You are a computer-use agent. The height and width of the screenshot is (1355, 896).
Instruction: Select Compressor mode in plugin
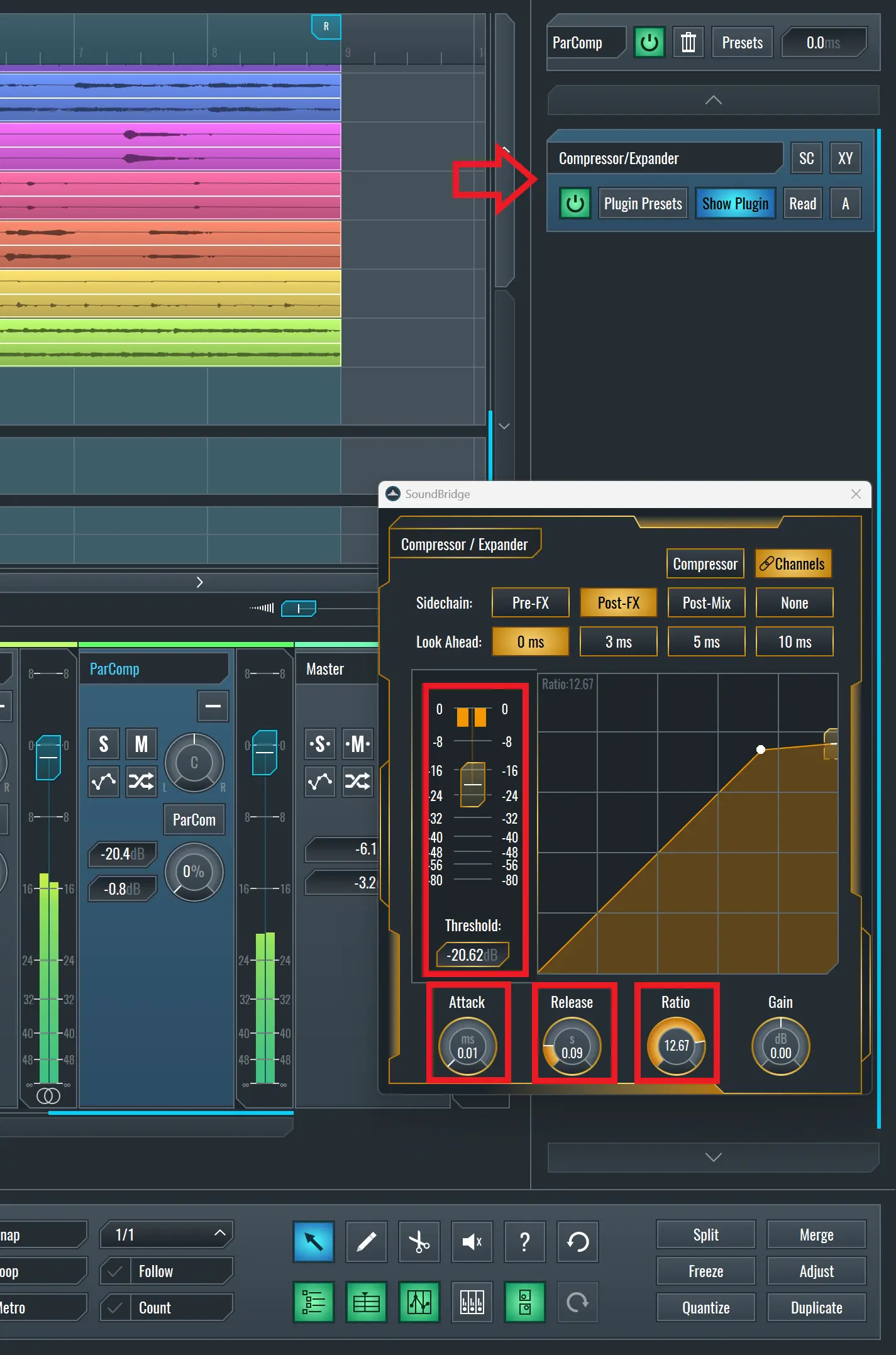(705, 563)
